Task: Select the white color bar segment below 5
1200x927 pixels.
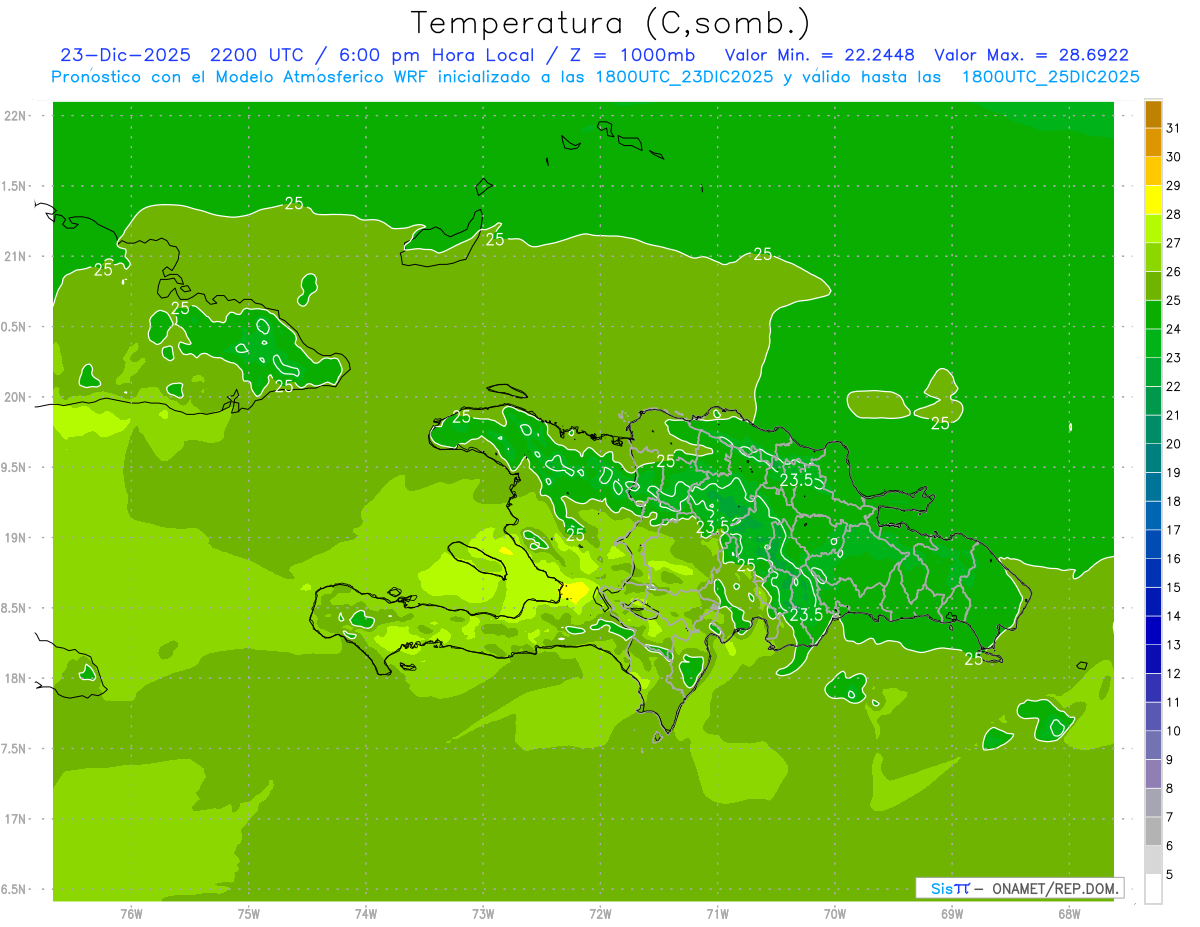Action: (x=1153, y=889)
